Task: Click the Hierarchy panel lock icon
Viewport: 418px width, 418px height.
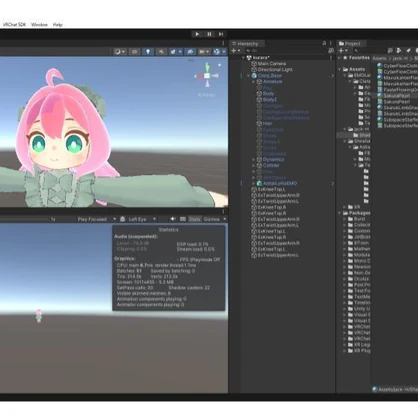Action: tap(324, 43)
